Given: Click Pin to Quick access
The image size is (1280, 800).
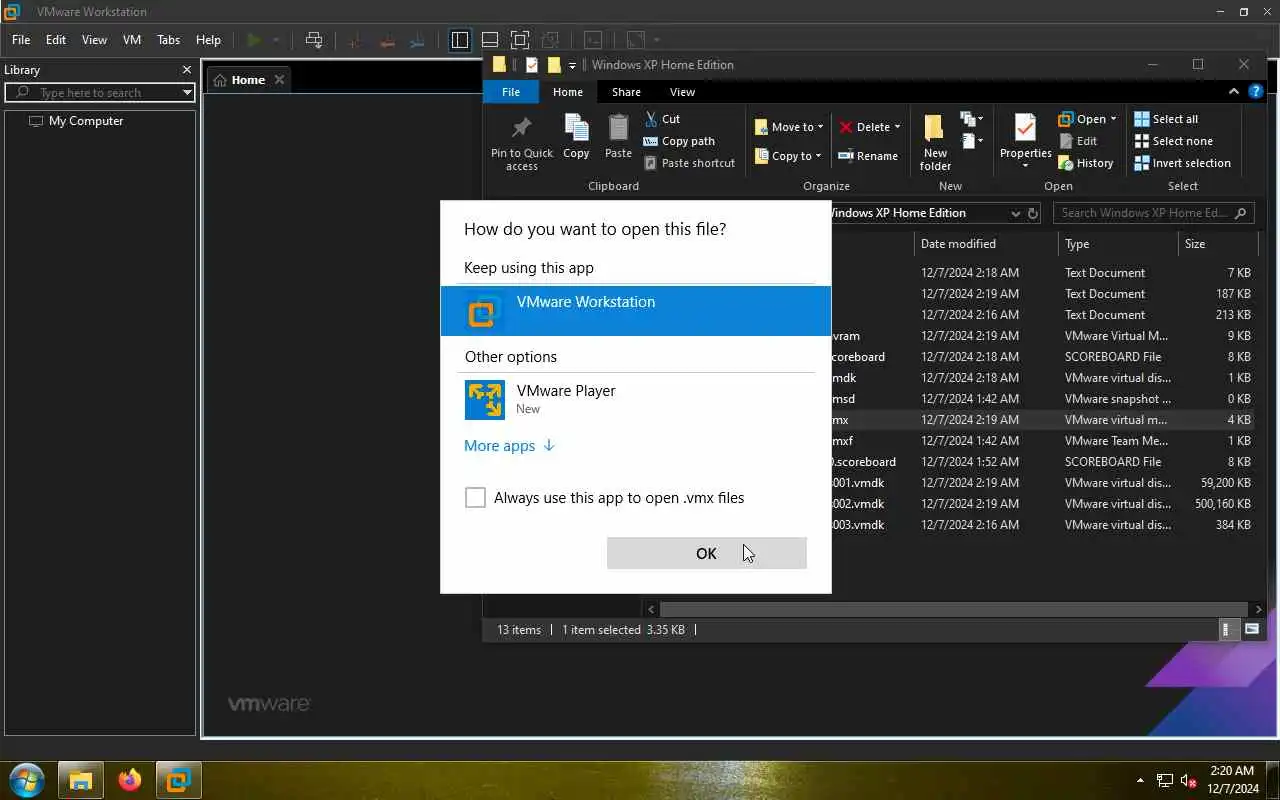Looking at the screenshot, I should (x=522, y=142).
